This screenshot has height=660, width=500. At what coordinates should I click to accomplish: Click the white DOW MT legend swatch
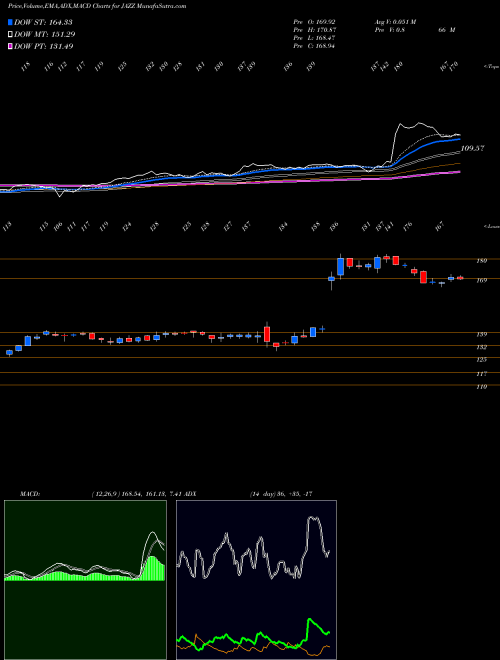click(x=10, y=34)
